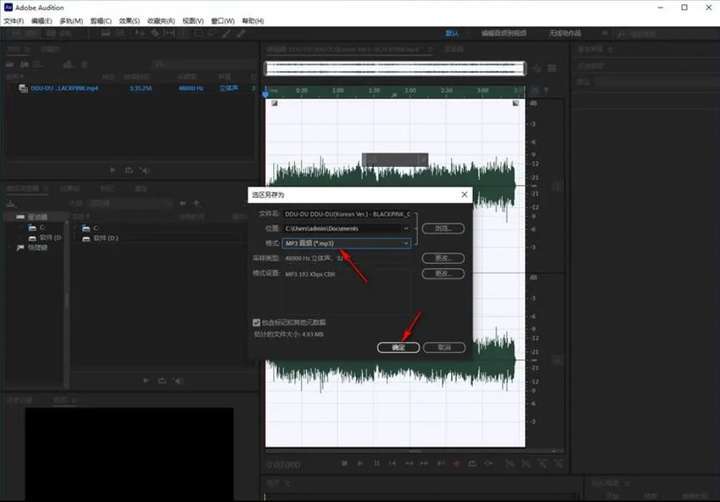Play preview in the Media Browser panel
Screen dimensions: 720x502
(146, 381)
